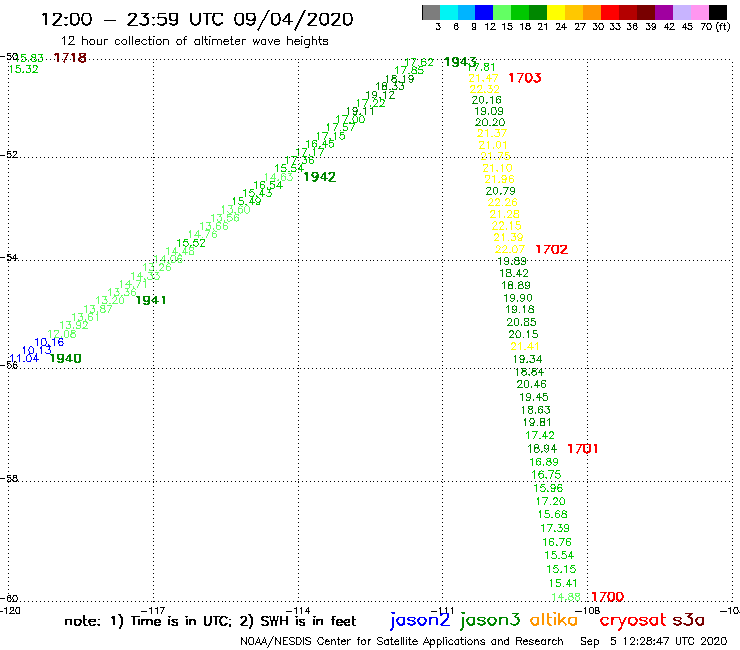Select the 15.32 value at top left
The image size is (740, 650).
(x=23, y=69)
